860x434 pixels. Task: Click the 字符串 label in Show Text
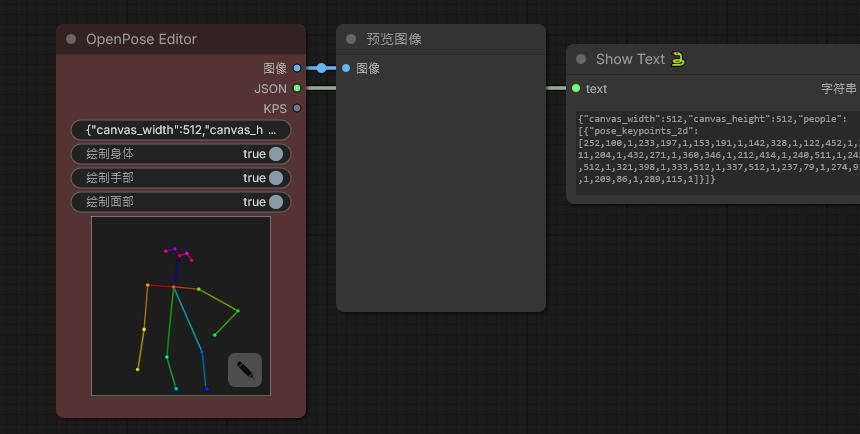838,88
